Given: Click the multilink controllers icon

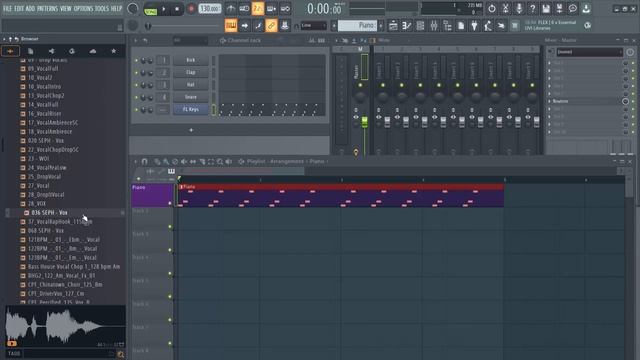Looking at the screenshot, I should tap(284, 26).
